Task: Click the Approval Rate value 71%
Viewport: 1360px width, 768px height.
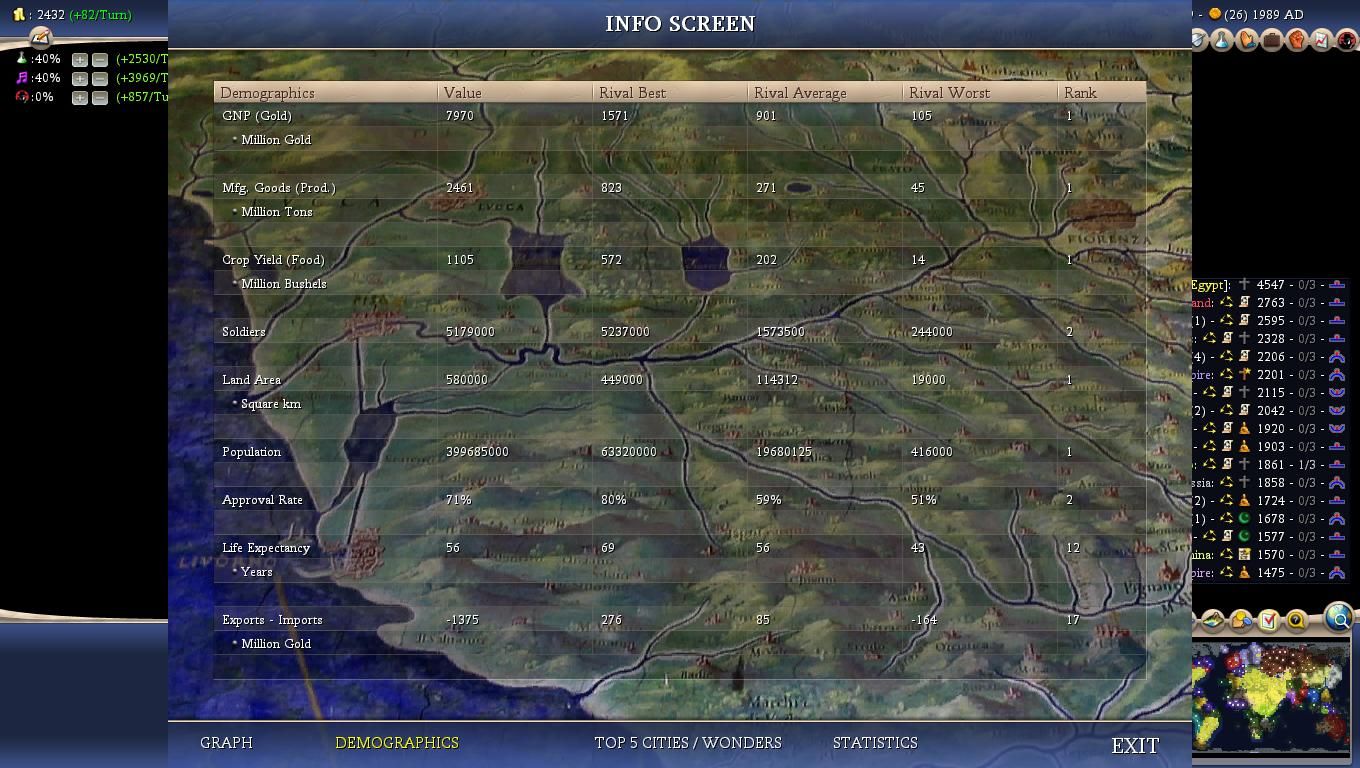Action: coord(459,500)
